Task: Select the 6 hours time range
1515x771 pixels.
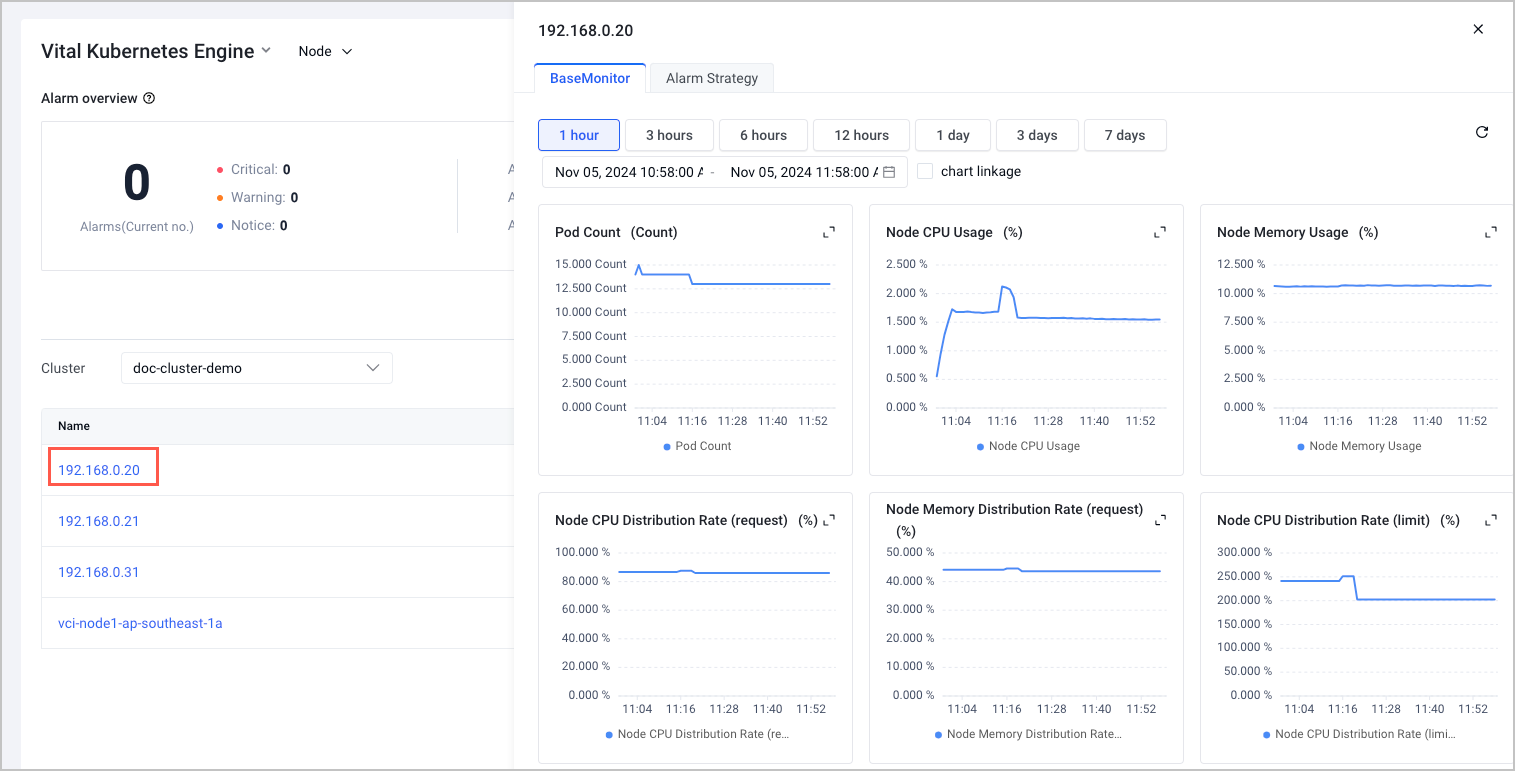Action: (763, 135)
